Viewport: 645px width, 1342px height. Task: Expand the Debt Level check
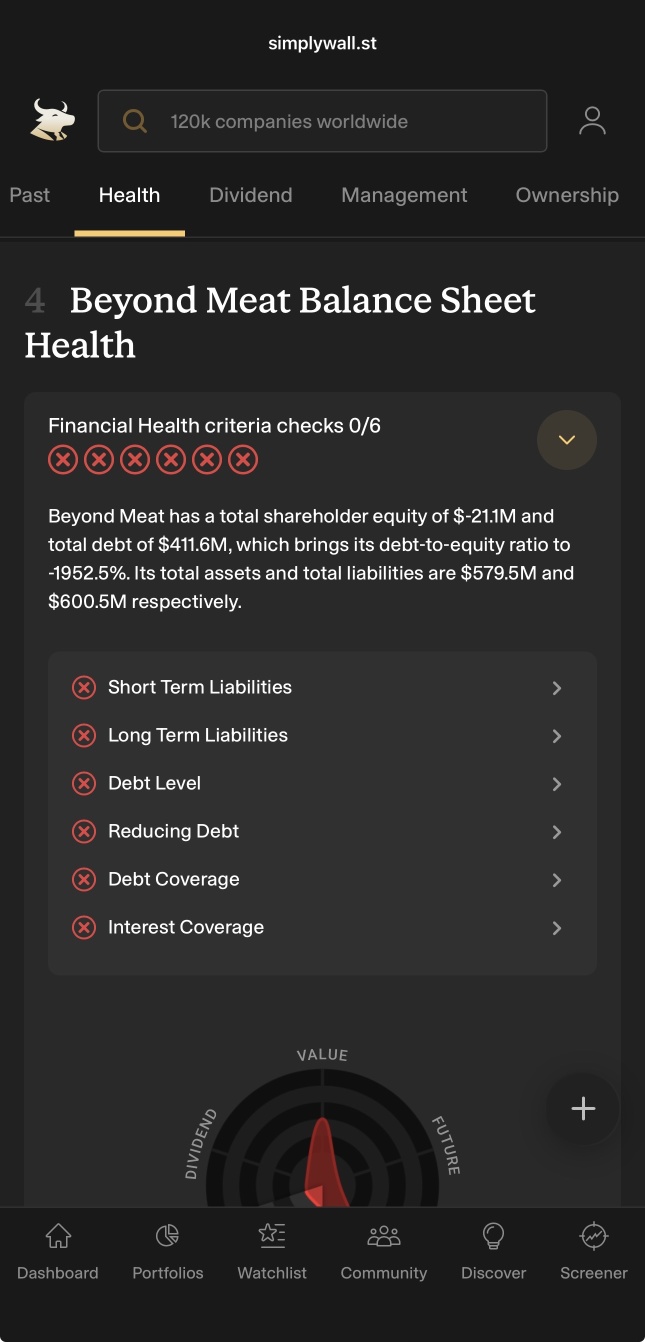[322, 783]
